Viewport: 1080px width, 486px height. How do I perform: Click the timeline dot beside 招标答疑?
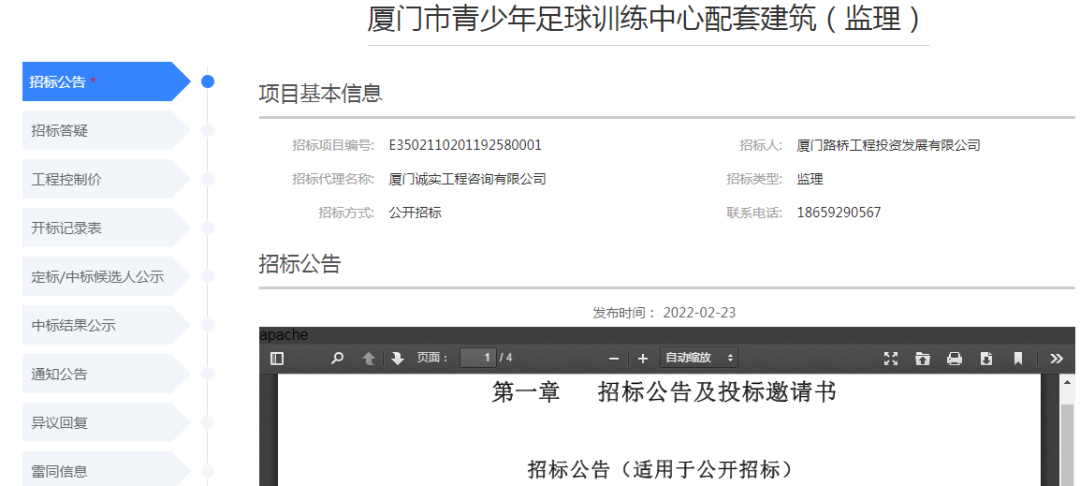tap(207, 130)
